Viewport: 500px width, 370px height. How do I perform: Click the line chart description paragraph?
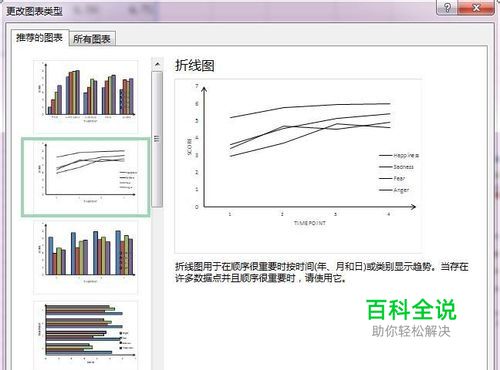click(322, 272)
